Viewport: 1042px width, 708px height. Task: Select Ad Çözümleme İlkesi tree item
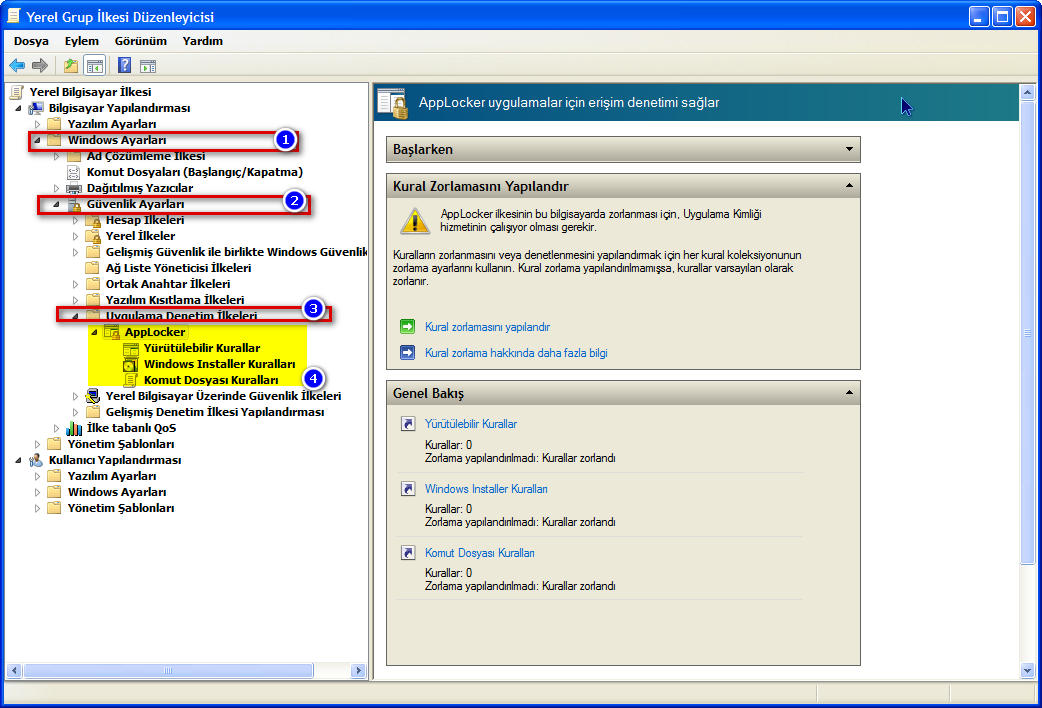(x=146, y=156)
